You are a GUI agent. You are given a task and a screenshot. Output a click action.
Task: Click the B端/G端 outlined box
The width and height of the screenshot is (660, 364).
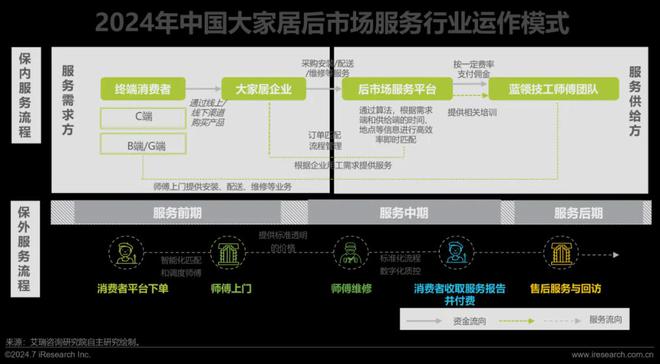click(143, 144)
